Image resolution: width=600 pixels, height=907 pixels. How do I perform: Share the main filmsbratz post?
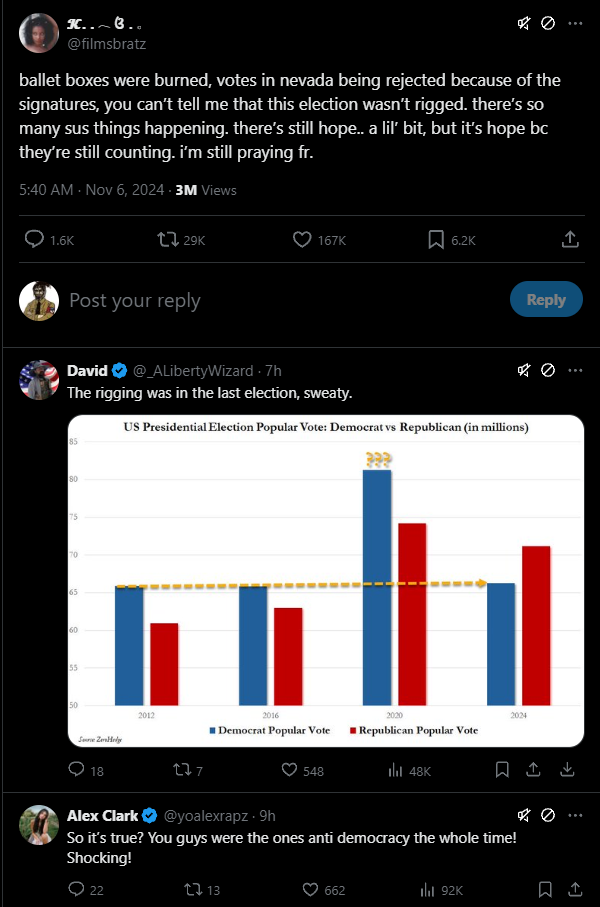(x=570, y=240)
